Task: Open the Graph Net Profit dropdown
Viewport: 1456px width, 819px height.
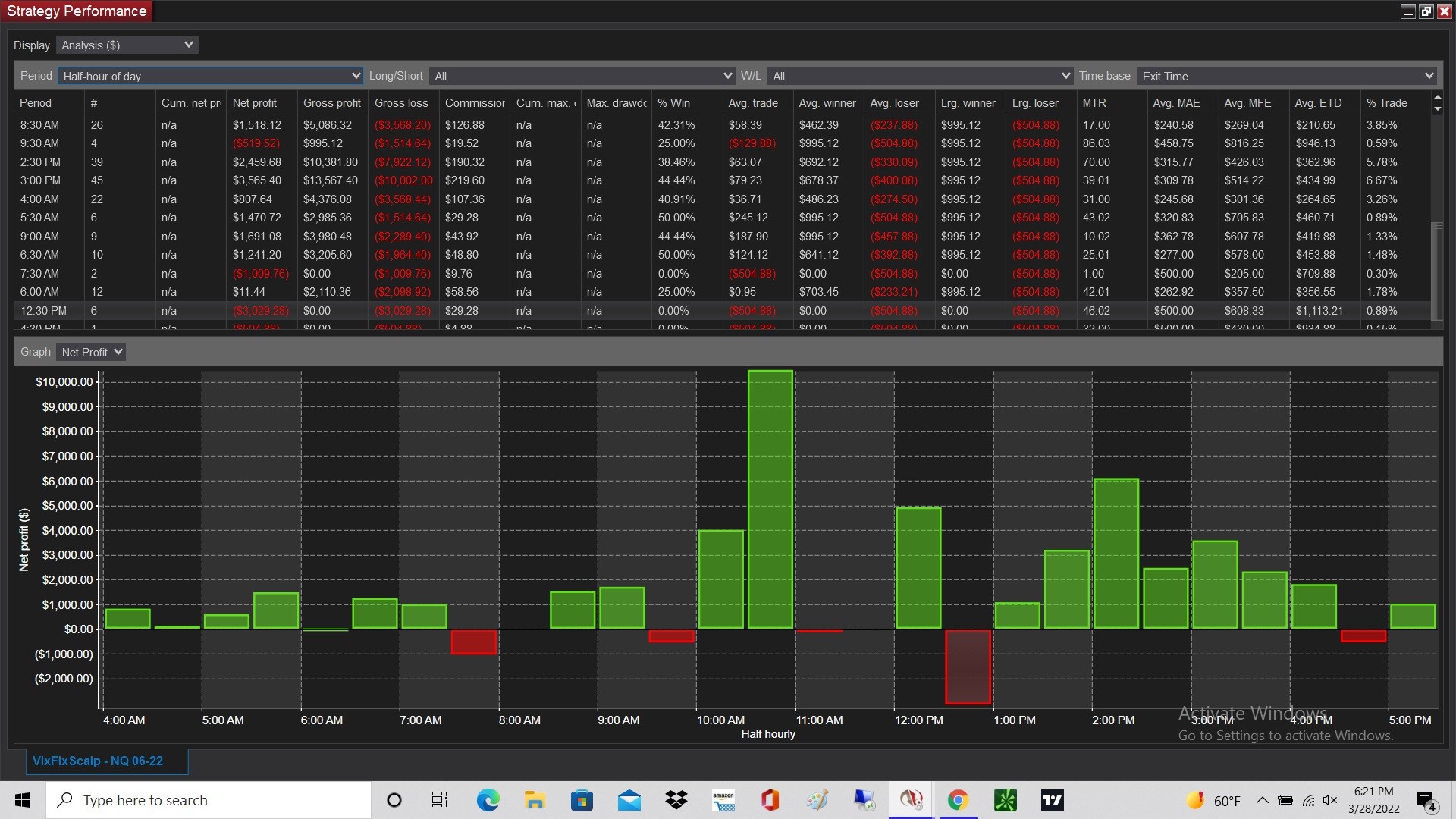Action: [91, 352]
